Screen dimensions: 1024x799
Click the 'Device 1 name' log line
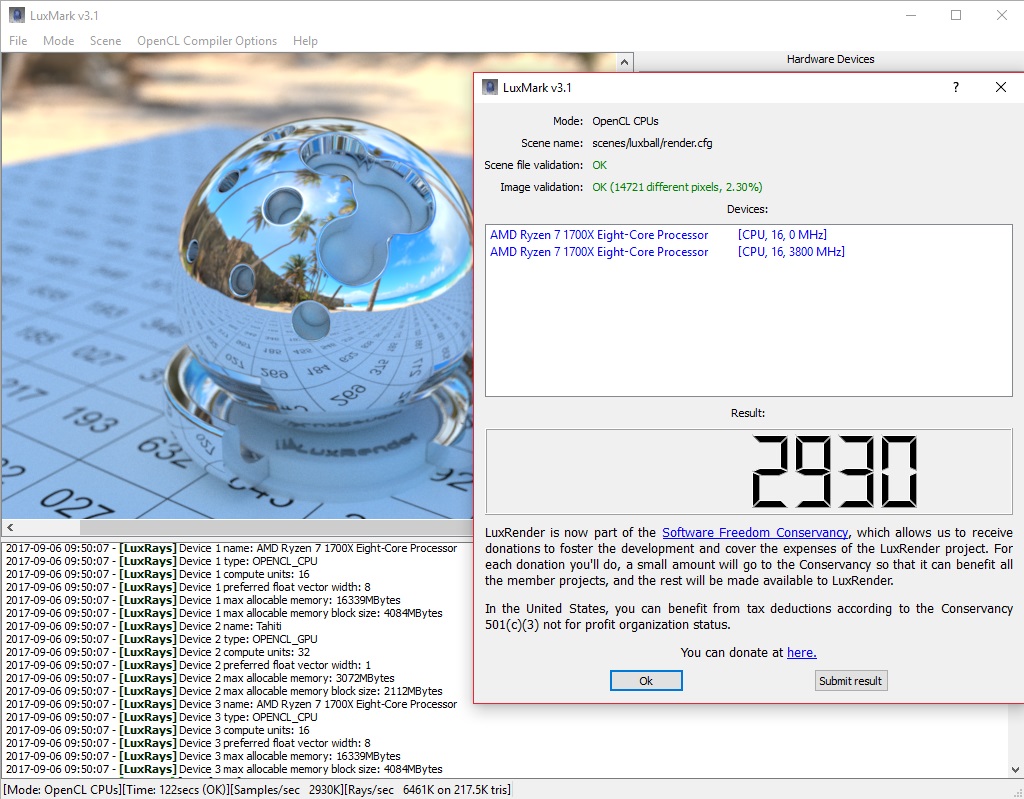pyautogui.click(x=231, y=548)
